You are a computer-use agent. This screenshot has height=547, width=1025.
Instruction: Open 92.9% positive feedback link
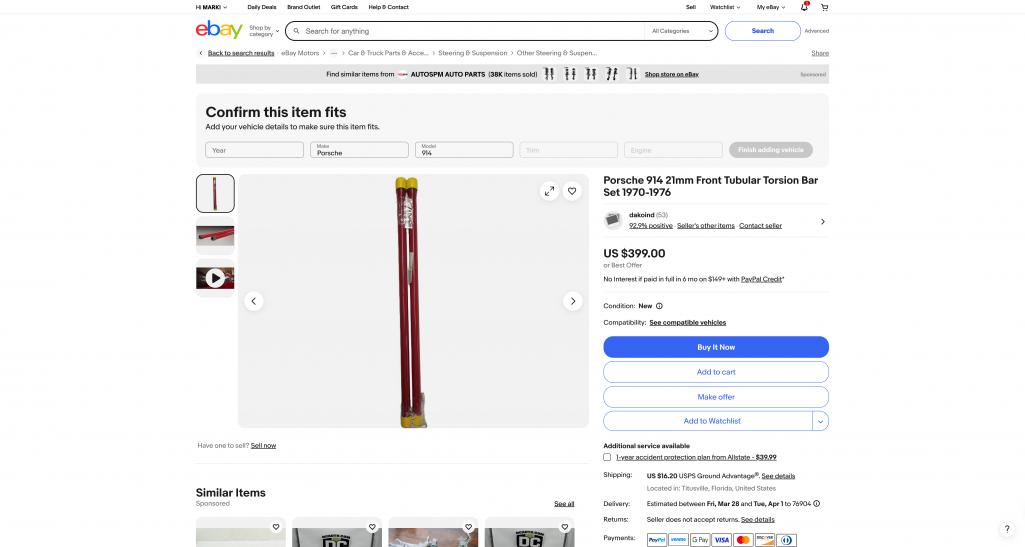650,225
